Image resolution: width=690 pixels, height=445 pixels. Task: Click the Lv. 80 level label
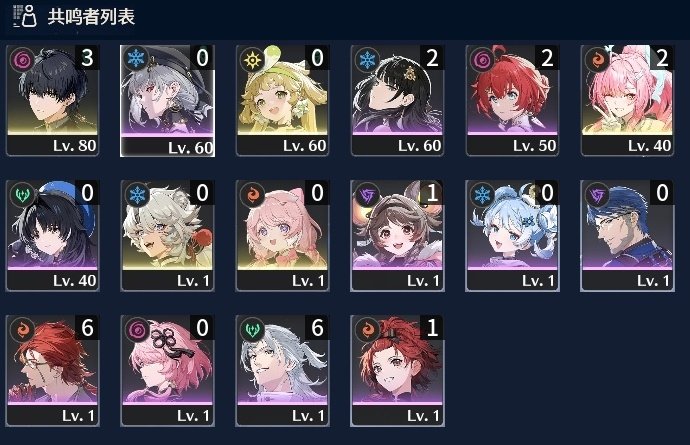point(74,146)
